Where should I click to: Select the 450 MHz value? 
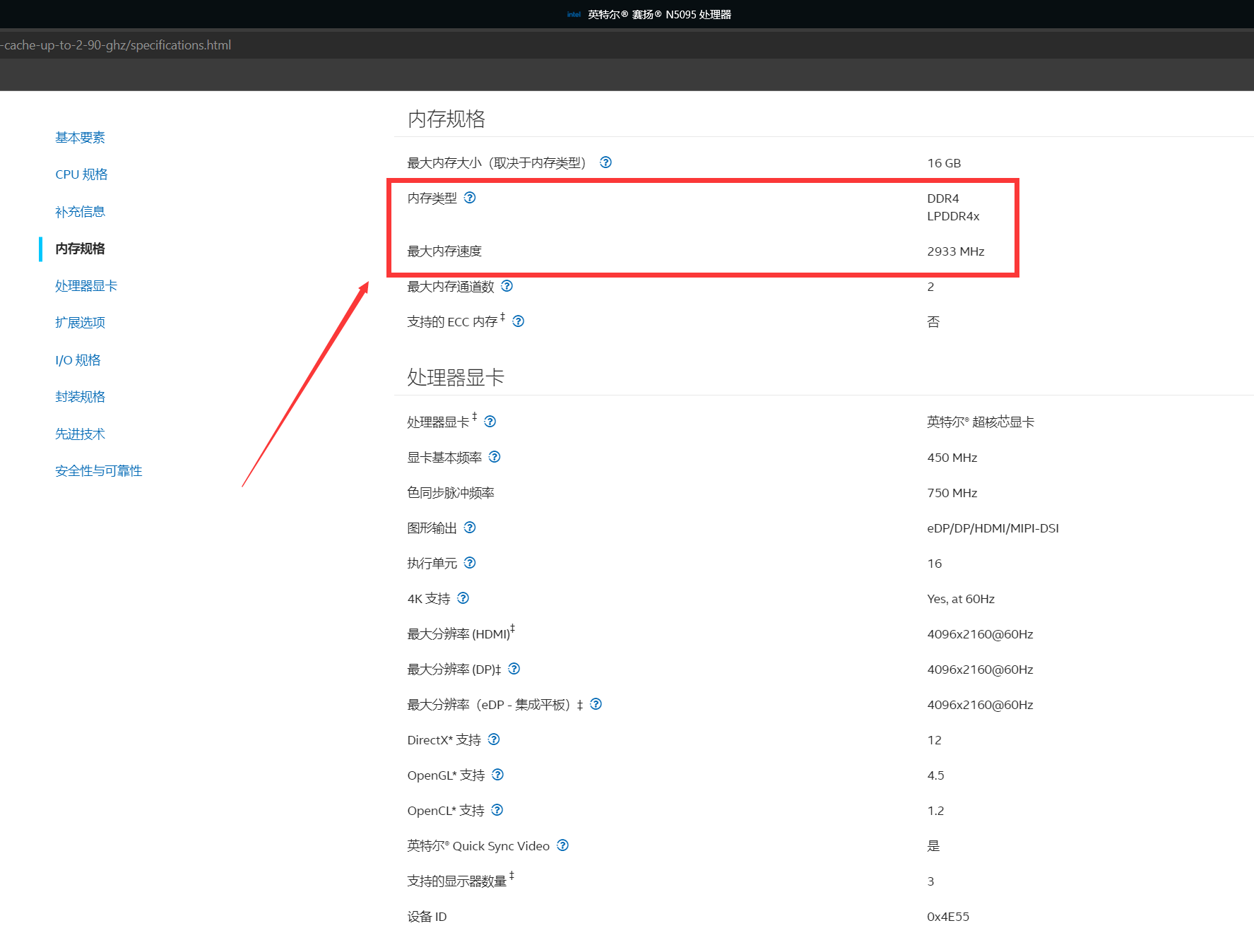952,458
